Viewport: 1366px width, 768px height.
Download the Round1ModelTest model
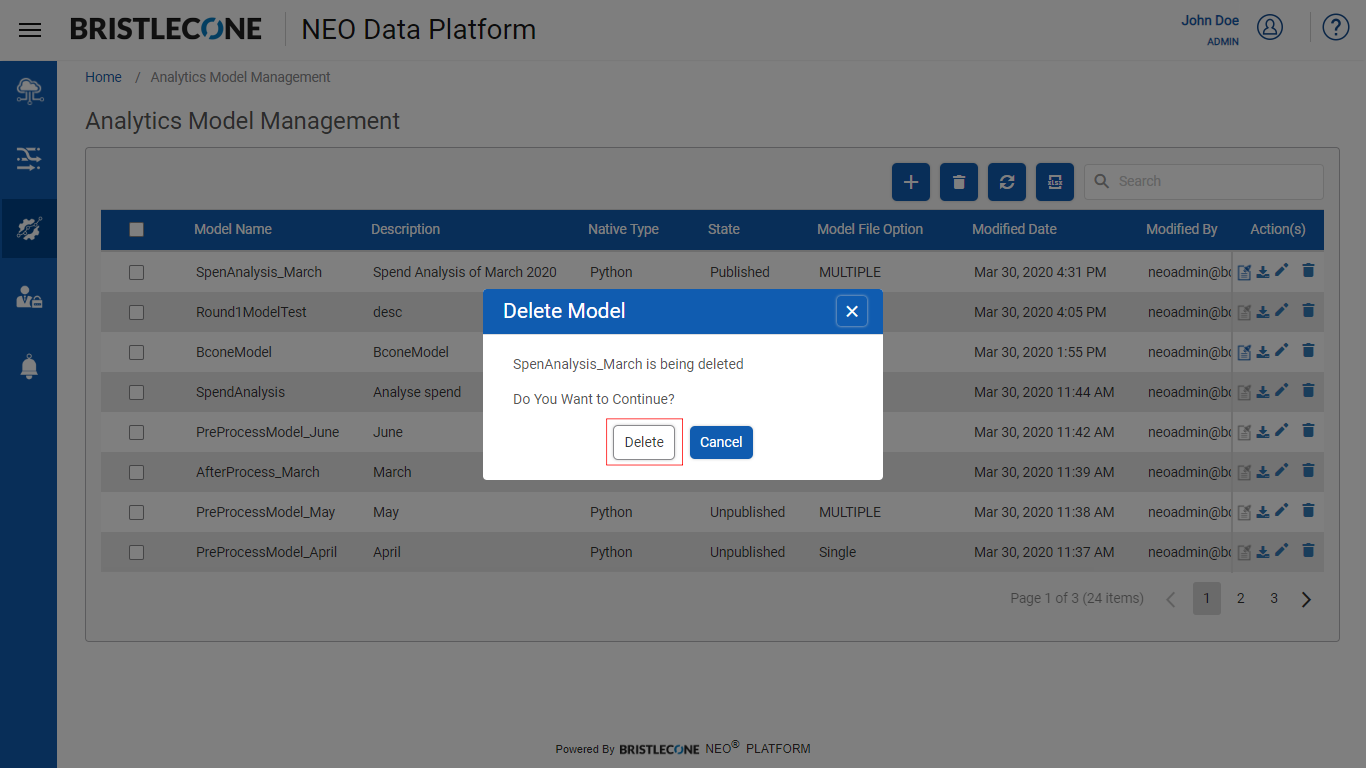point(1263,312)
